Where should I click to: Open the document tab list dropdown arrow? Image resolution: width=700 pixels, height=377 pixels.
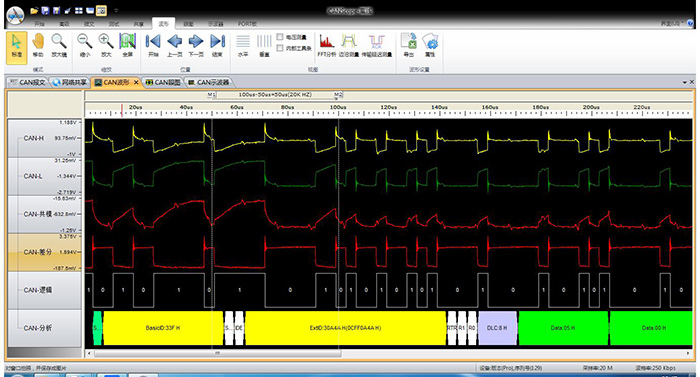coord(685,82)
